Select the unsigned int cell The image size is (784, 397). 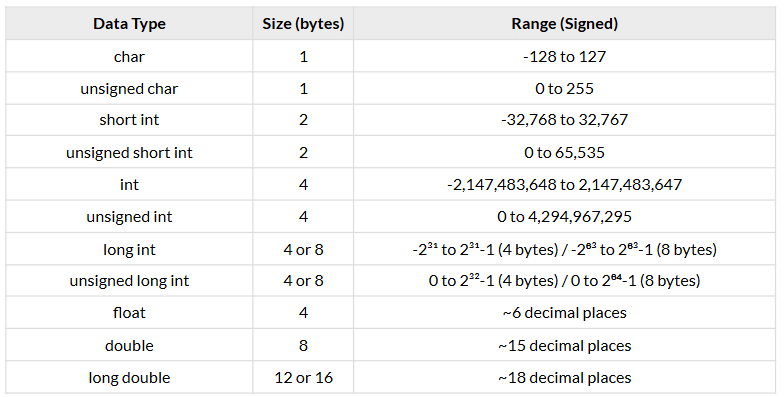129,216
